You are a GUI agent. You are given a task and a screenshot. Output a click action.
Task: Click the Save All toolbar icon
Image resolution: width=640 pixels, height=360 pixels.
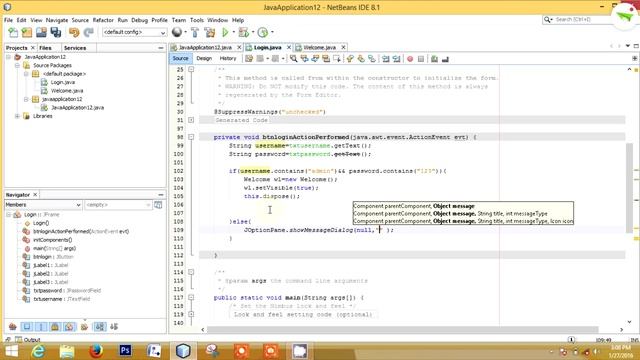56,32
